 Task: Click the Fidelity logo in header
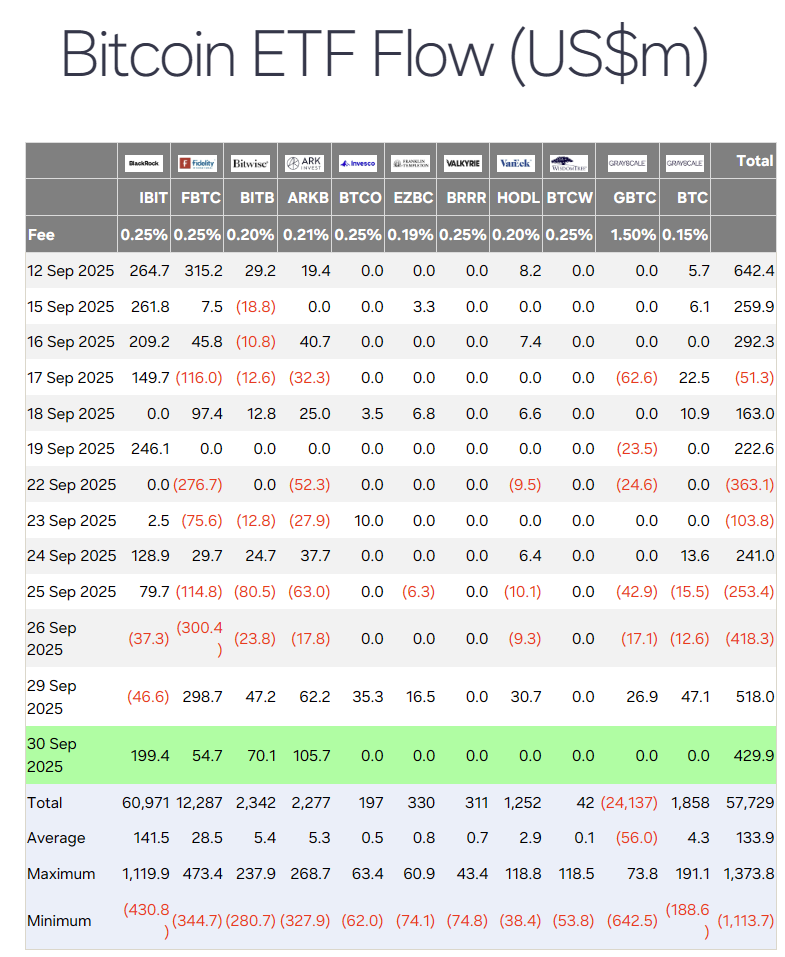coord(197,163)
